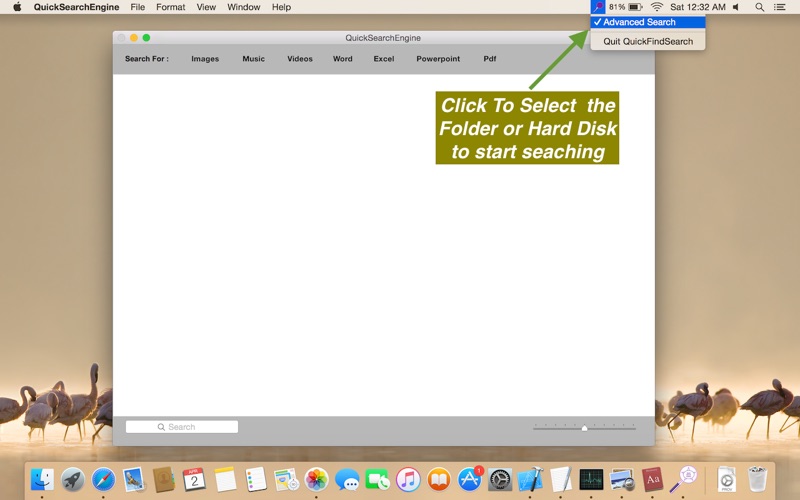Open App Store icon with badge
This screenshot has height=500, width=800.
pos(469,480)
